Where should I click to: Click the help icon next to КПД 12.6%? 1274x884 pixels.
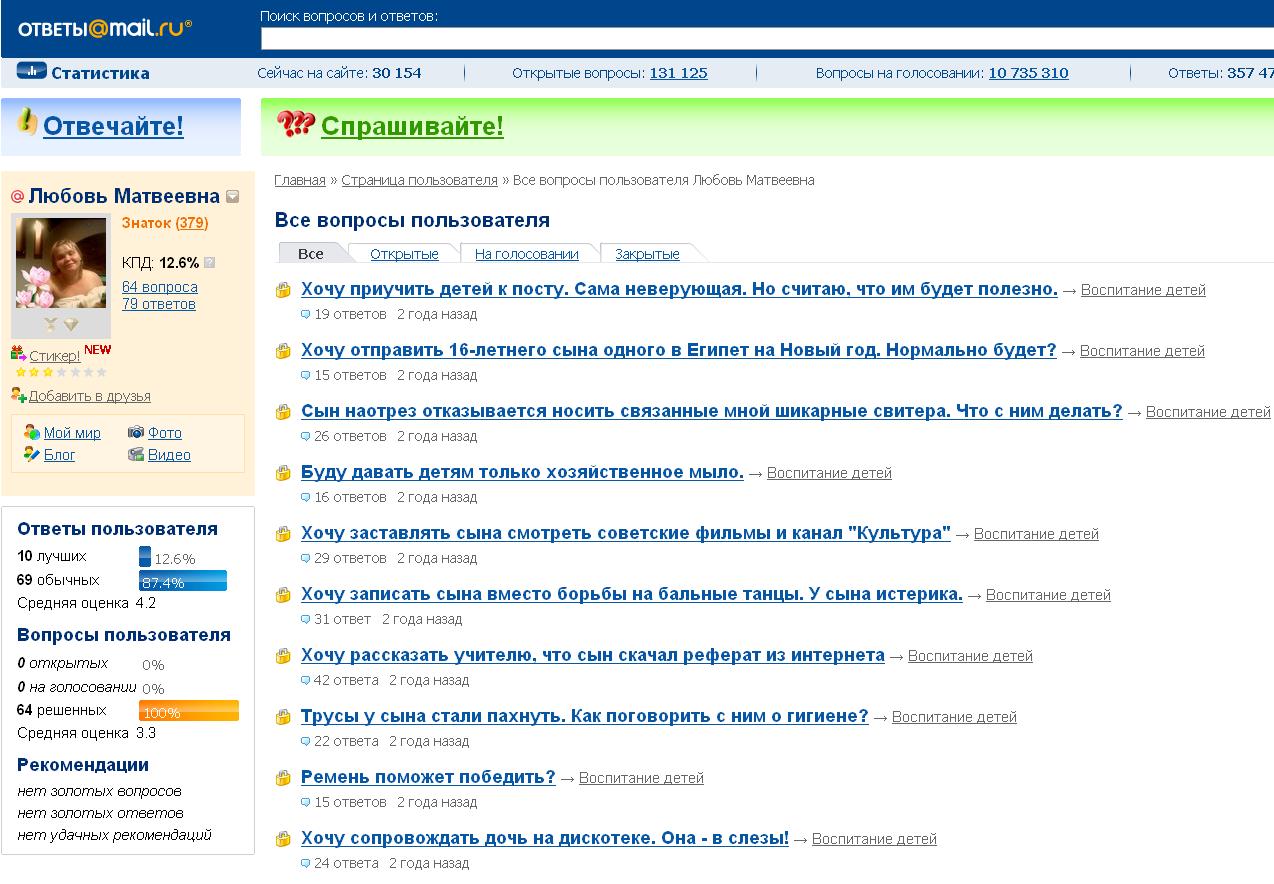[x=209, y=263]
